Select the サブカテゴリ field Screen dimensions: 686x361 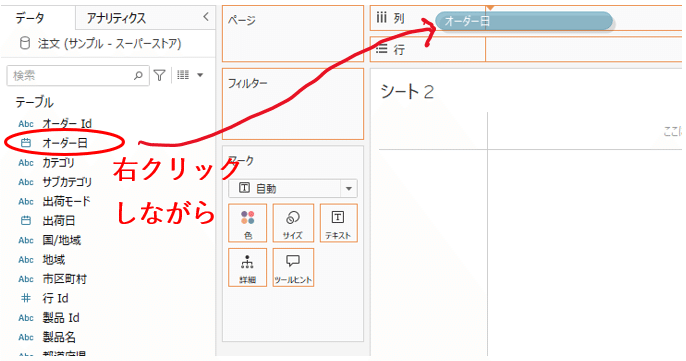tap(67, 182)
